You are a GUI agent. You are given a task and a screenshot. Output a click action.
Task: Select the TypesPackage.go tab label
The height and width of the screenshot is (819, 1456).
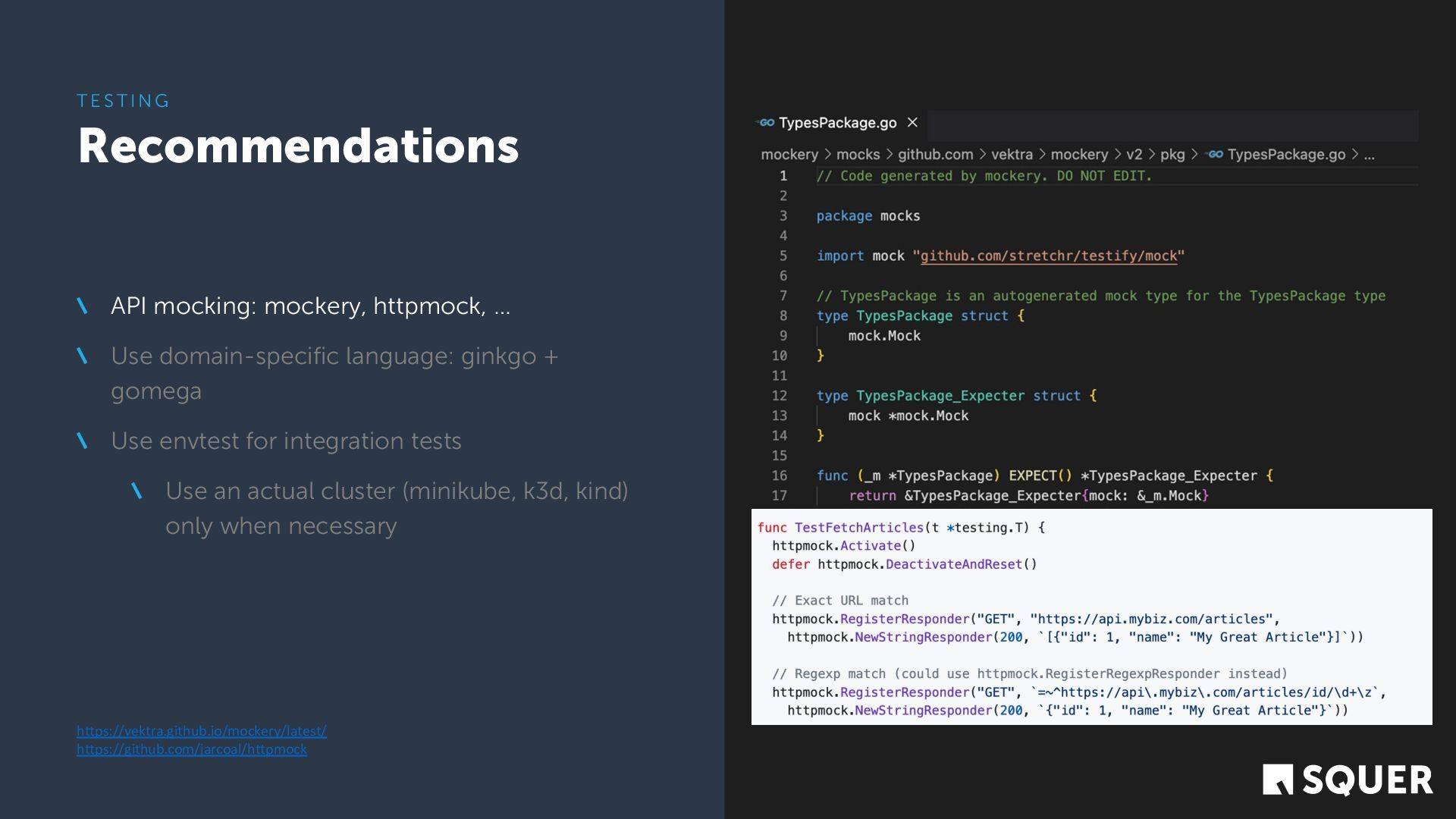837,123
